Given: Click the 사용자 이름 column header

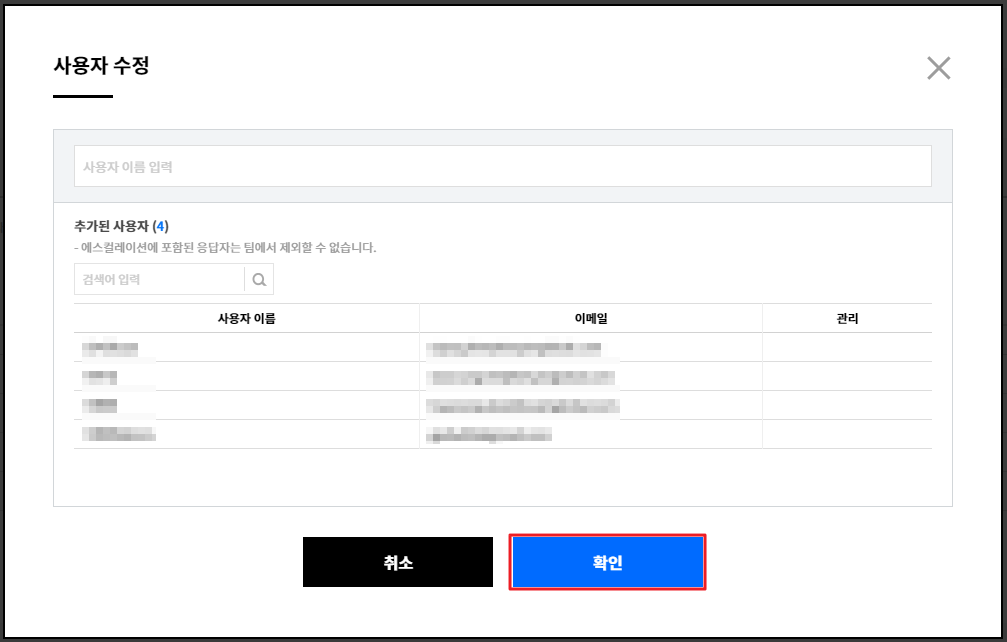Looking at the screenshot, I should coord(246,318).
